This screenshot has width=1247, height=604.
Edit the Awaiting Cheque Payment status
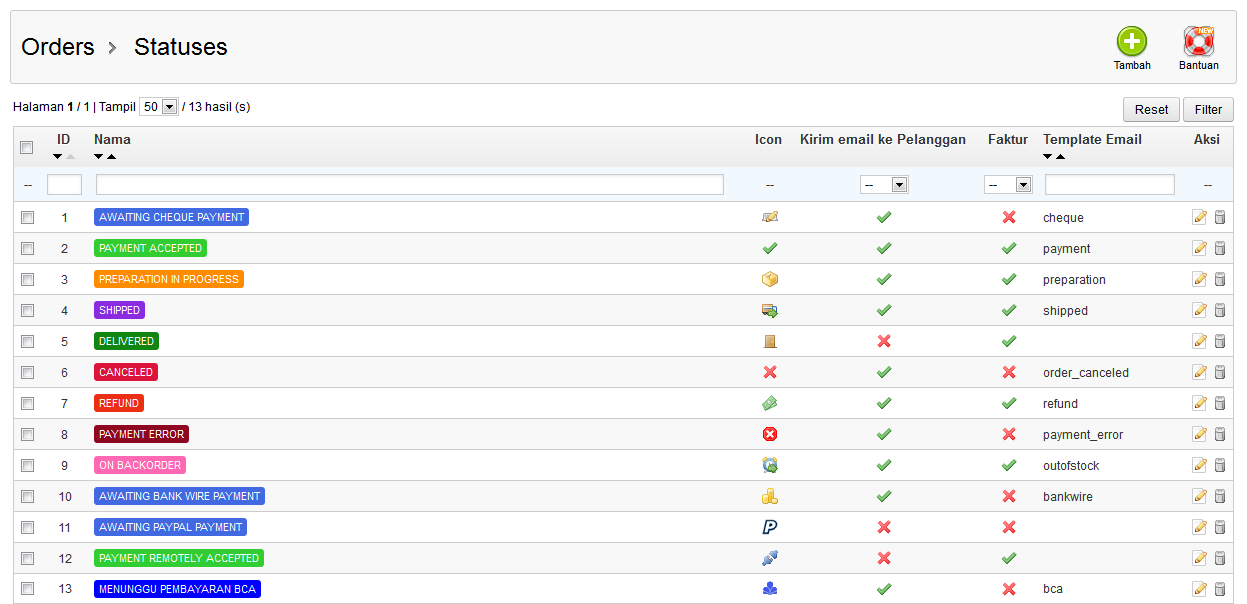(1200, 217)
